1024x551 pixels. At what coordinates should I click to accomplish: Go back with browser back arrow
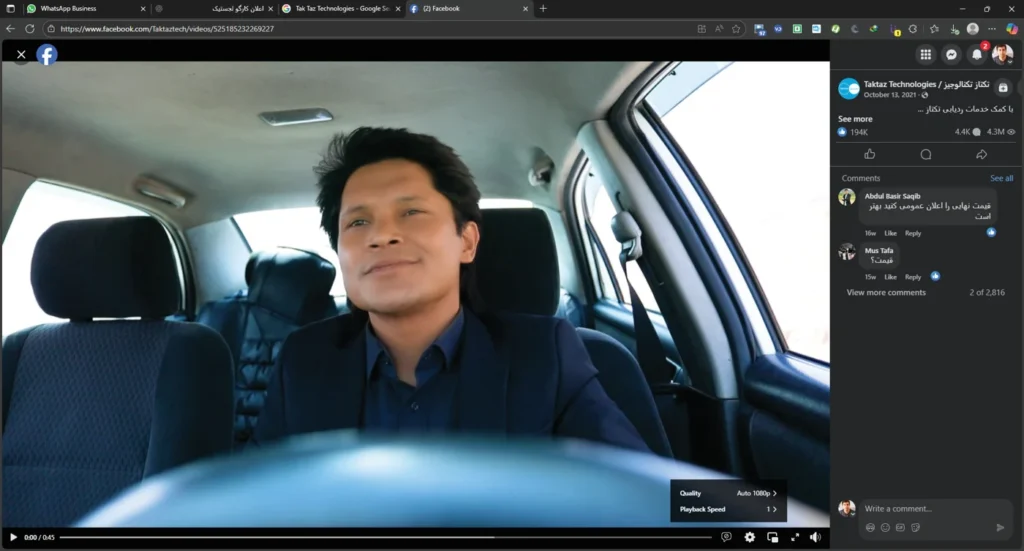(x=10, y=29)
